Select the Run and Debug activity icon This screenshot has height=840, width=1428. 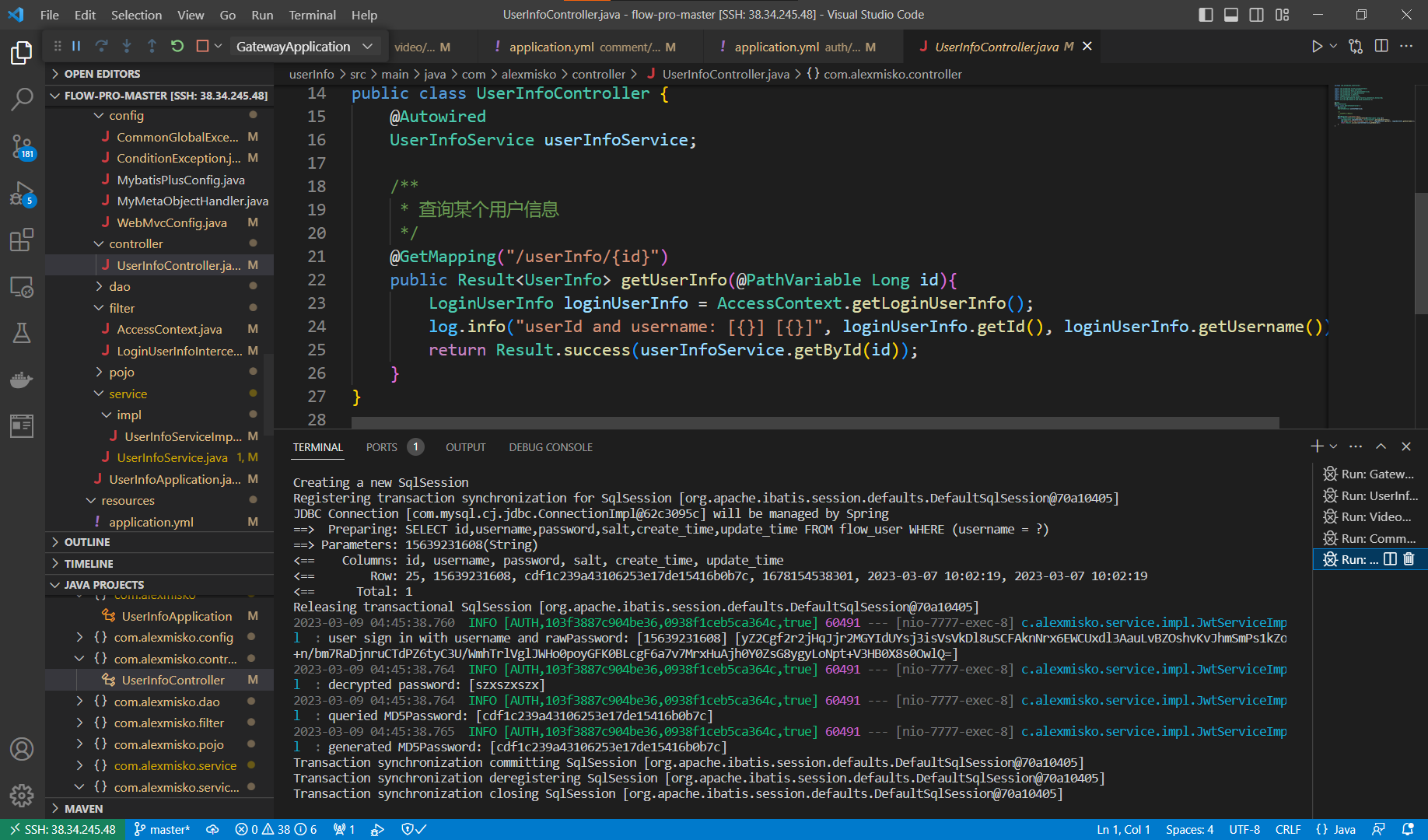tap(22, 193)
